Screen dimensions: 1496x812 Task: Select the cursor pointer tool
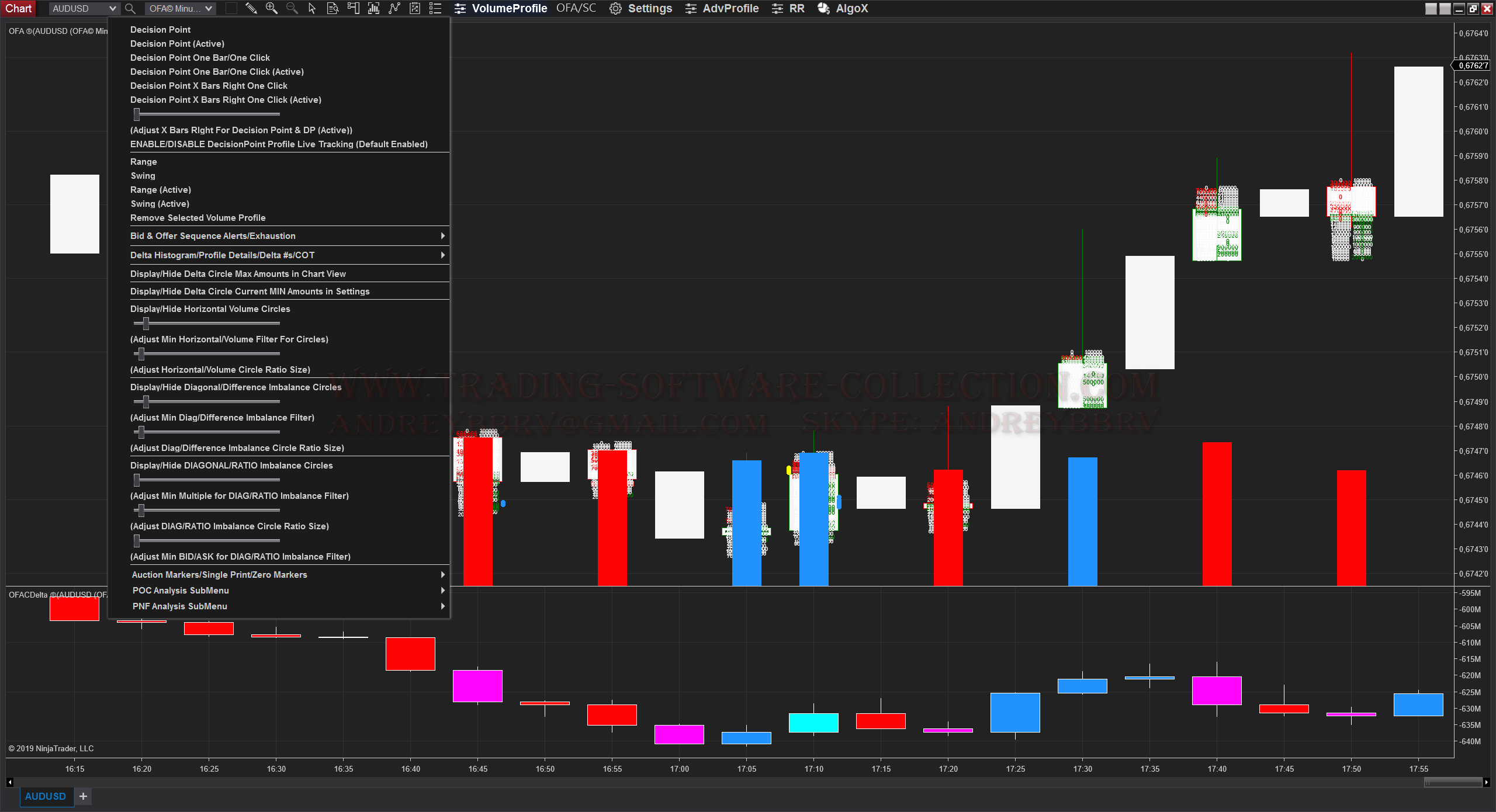[x=312, y=8]
